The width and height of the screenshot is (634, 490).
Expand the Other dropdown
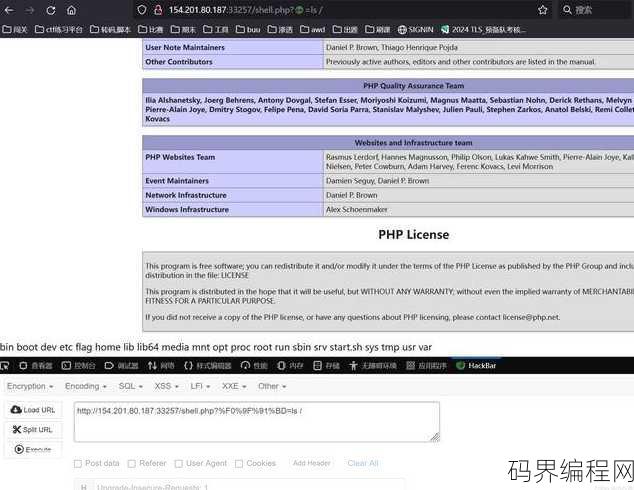(x=272, y=387)
